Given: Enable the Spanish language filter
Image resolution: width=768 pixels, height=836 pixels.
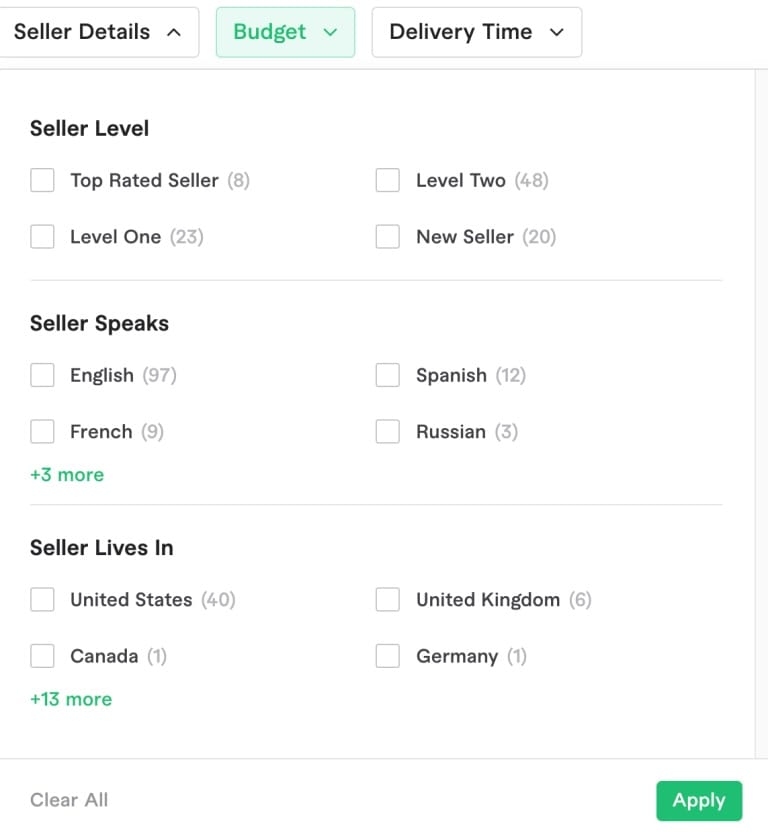Looking at the screenshot, I should pos(388,375).
